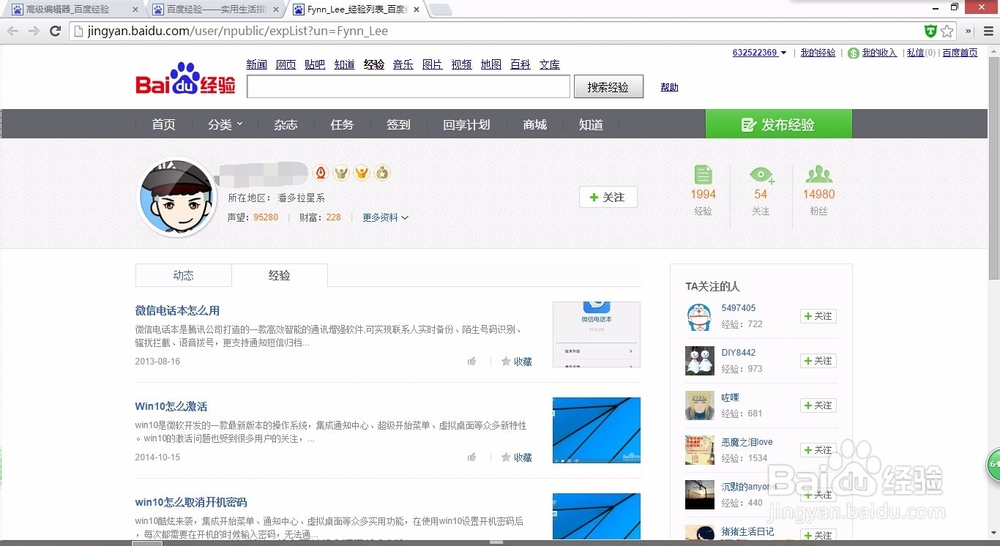The image size is (1000, 546).
Task: Click the user profile avatar picture
Action: tap(177, 197)
